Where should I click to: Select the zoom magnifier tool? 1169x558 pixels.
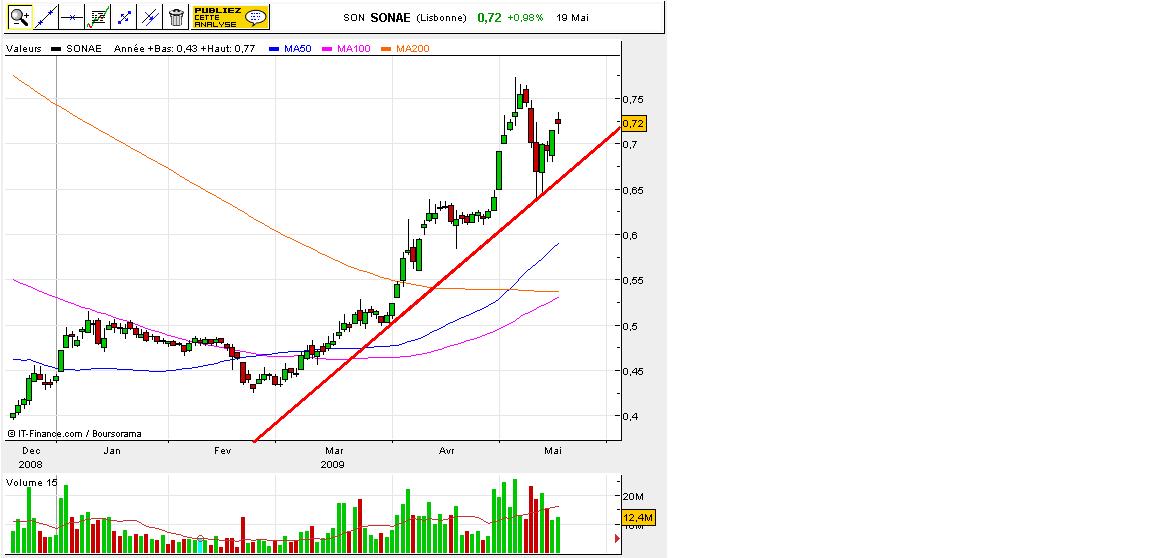(19, 16)
